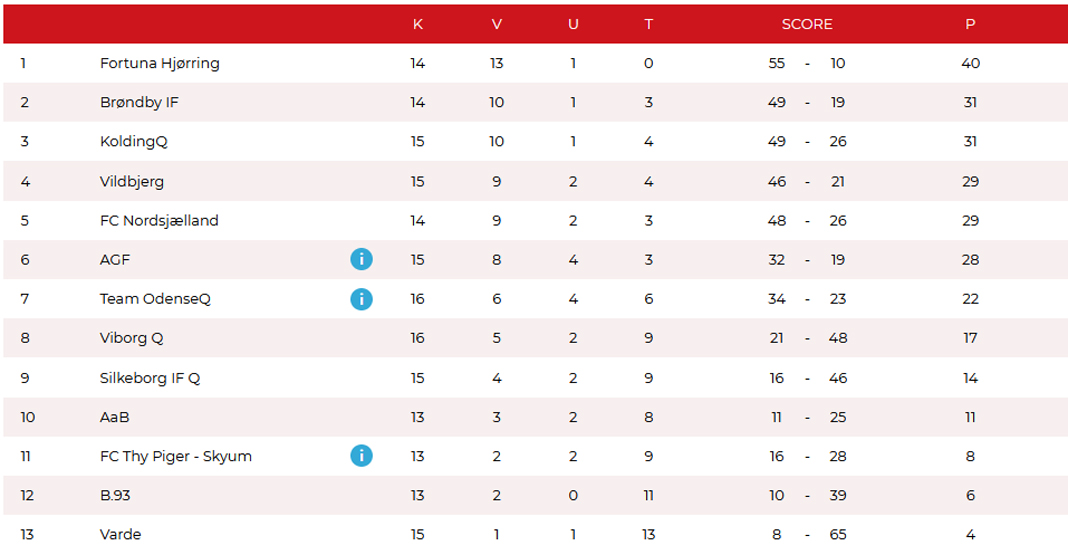Viewport: 1068px width, 555px height.
Task: Open KoldingQ team entry
Action: 134,142
